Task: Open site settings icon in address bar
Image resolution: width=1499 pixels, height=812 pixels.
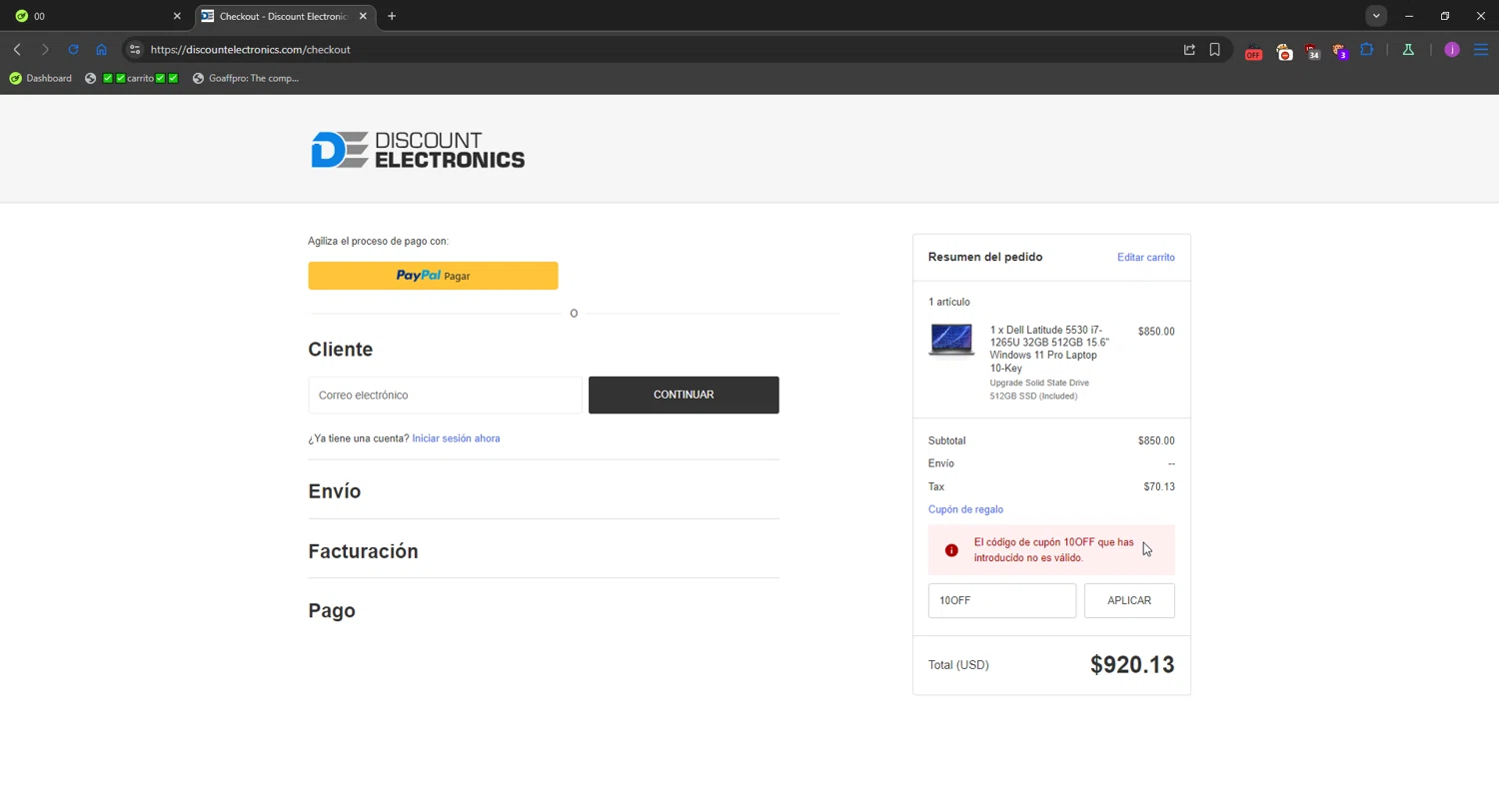Action: [135, 49]
